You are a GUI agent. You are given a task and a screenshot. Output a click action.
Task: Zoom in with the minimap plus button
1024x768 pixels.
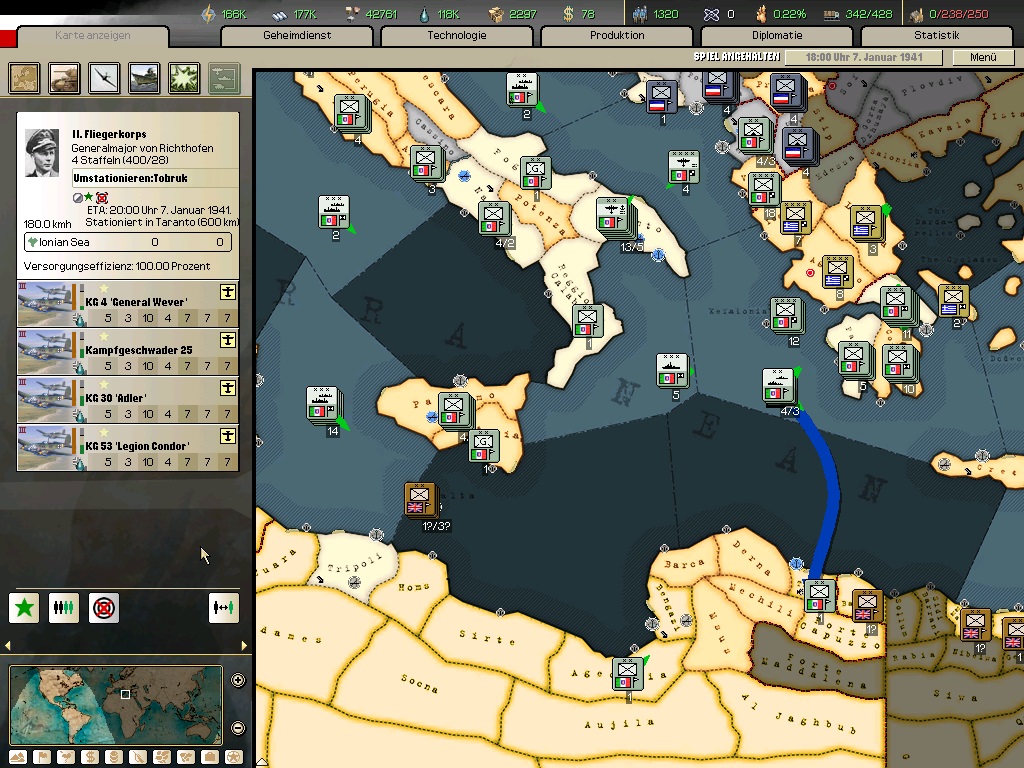[238, 681]
